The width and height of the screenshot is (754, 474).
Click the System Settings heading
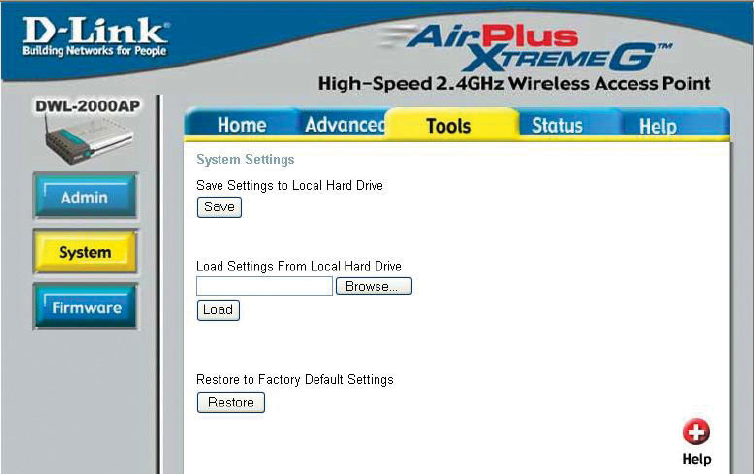(x=245, y=159)
